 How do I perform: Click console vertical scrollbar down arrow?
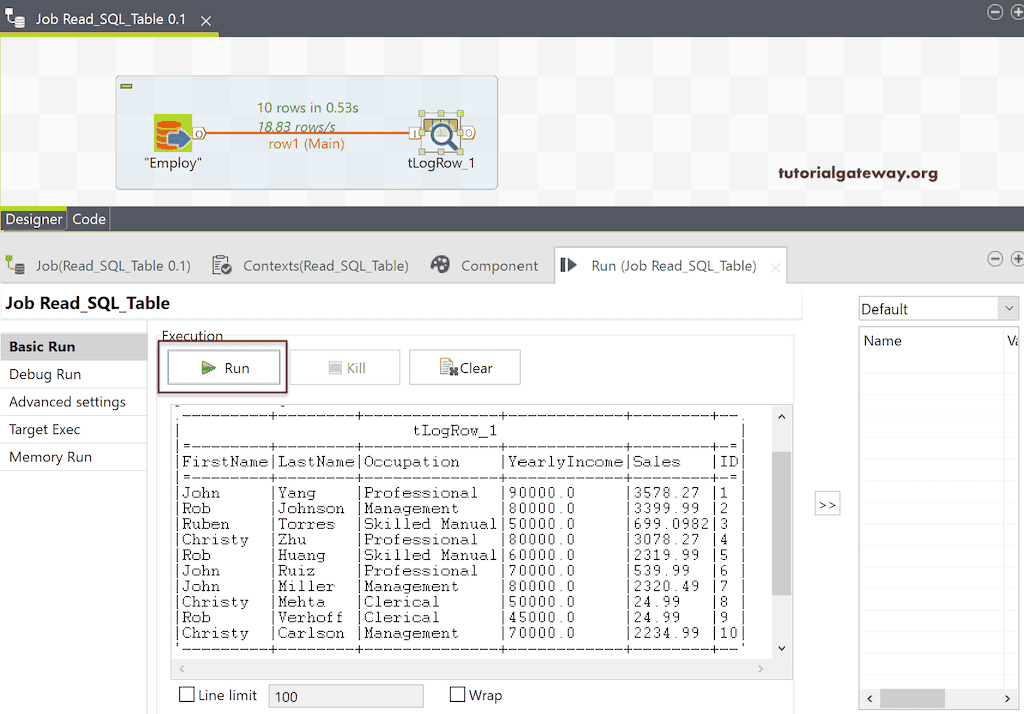[782, 649]
